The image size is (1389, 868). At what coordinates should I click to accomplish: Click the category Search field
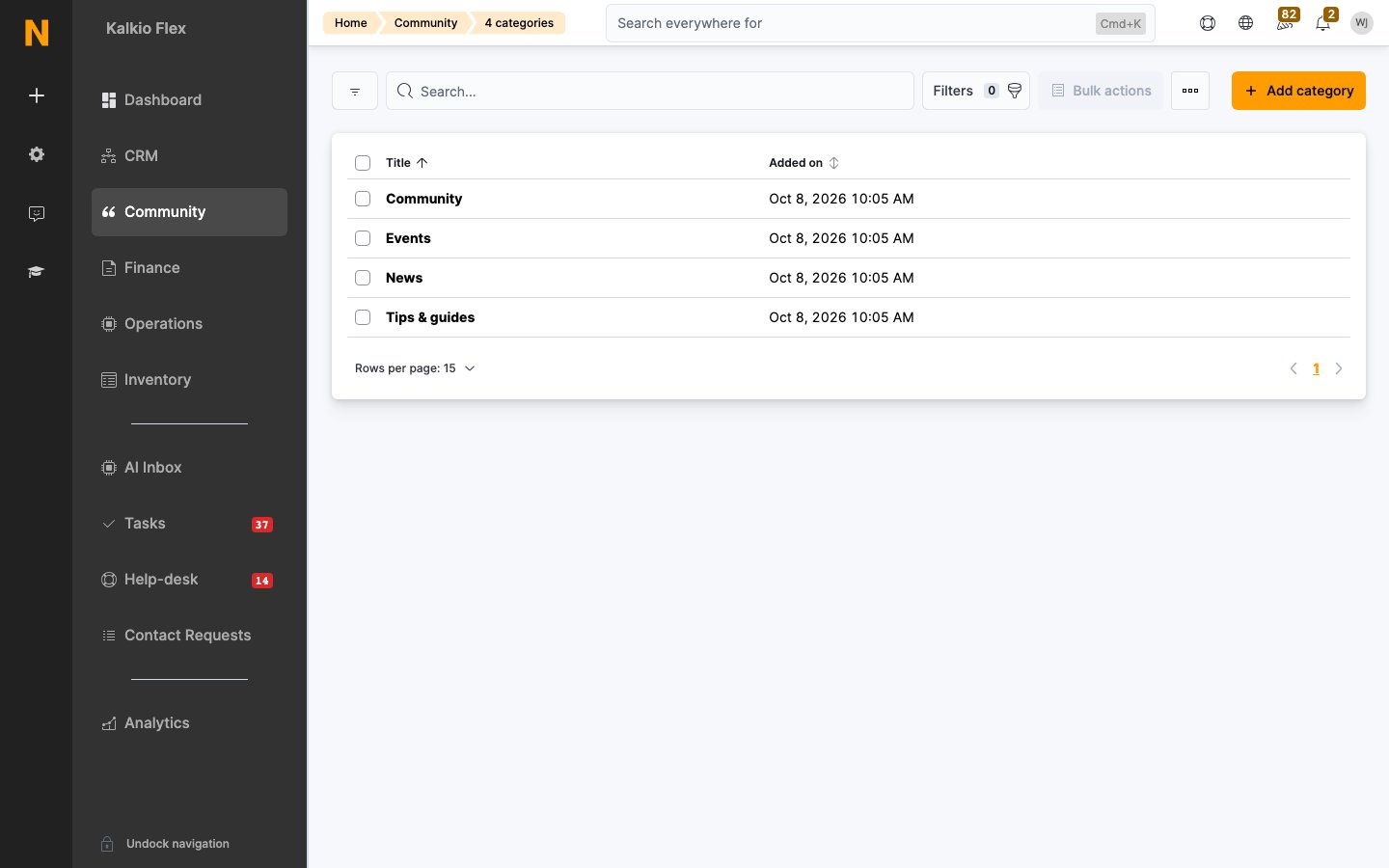(650, 91)
